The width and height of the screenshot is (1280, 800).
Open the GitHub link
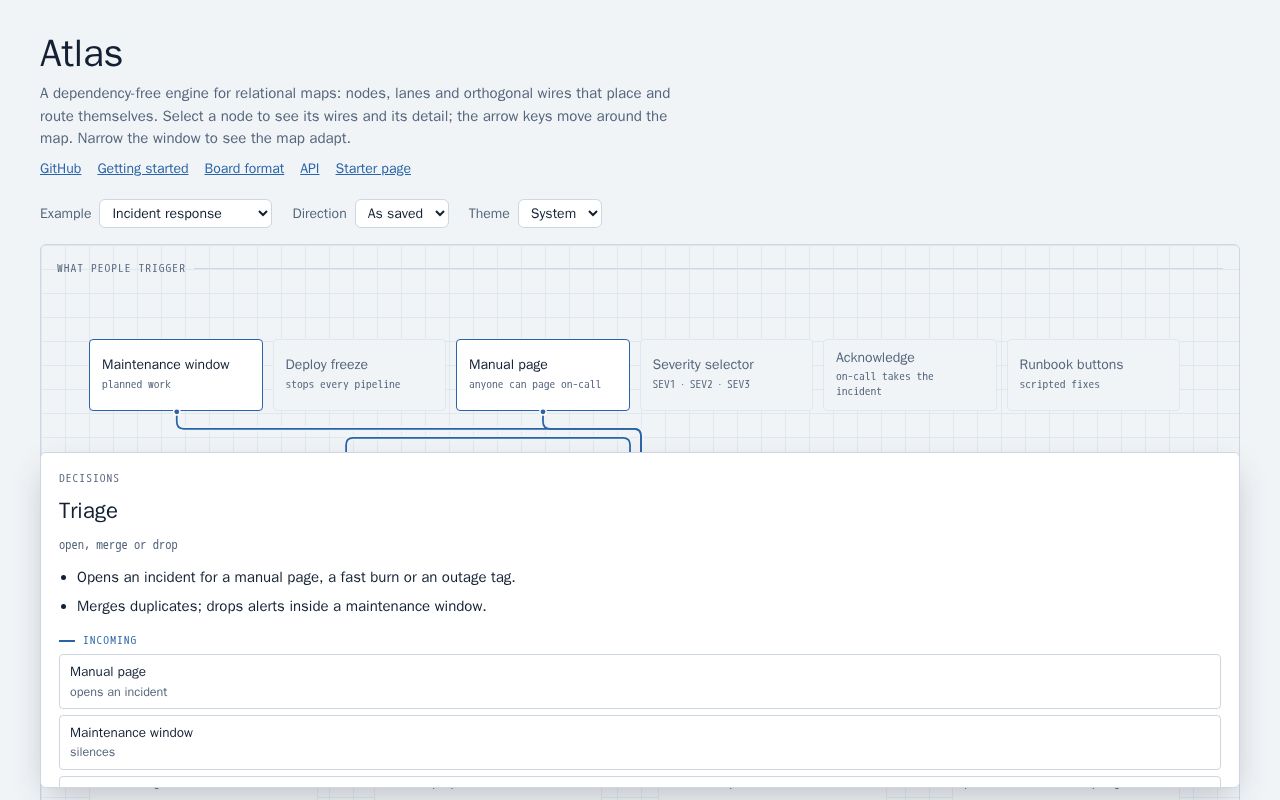[60, 169]
